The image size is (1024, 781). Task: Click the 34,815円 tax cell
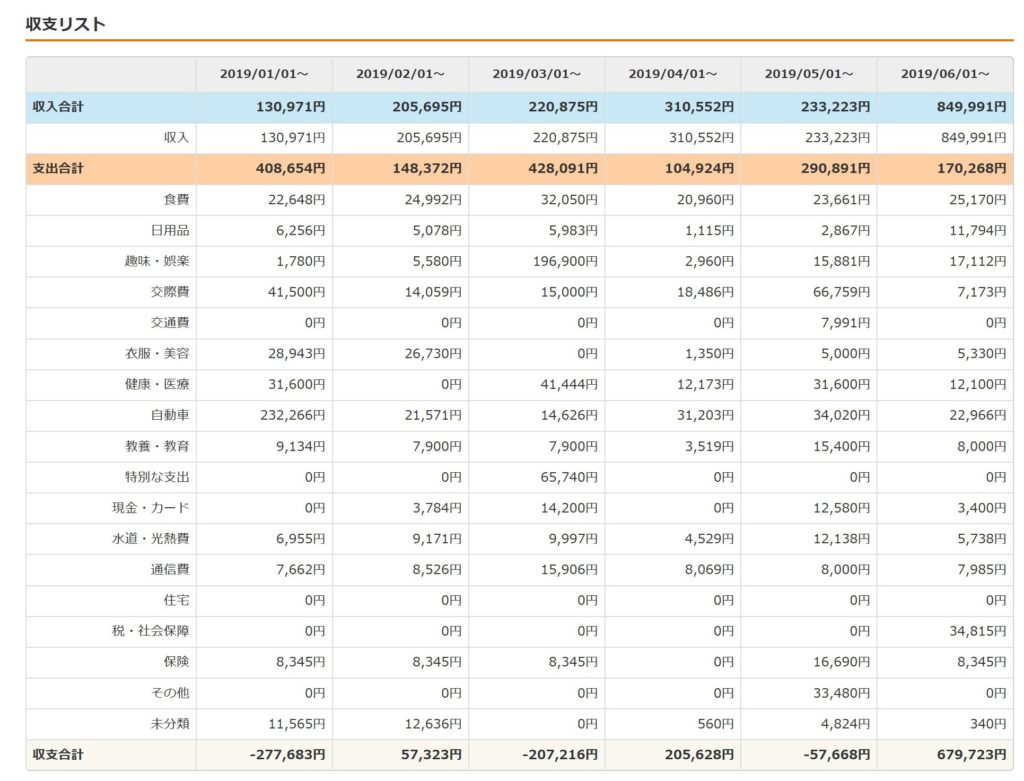[976, 631]
